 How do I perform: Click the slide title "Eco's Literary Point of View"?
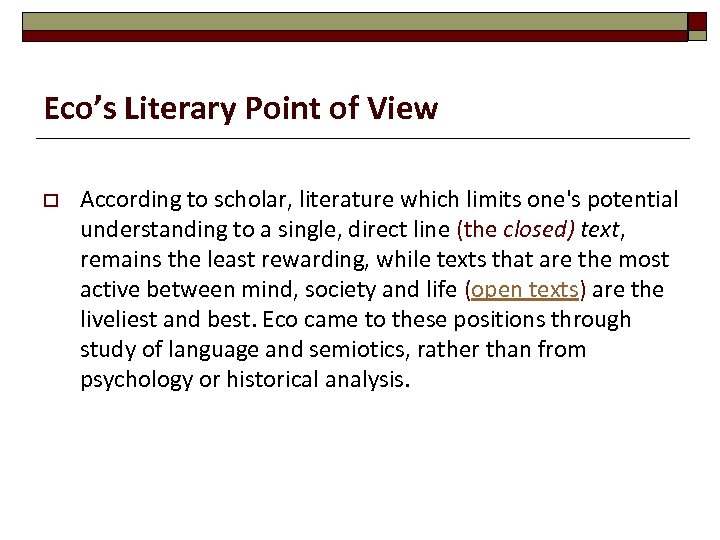pos(241,108)
